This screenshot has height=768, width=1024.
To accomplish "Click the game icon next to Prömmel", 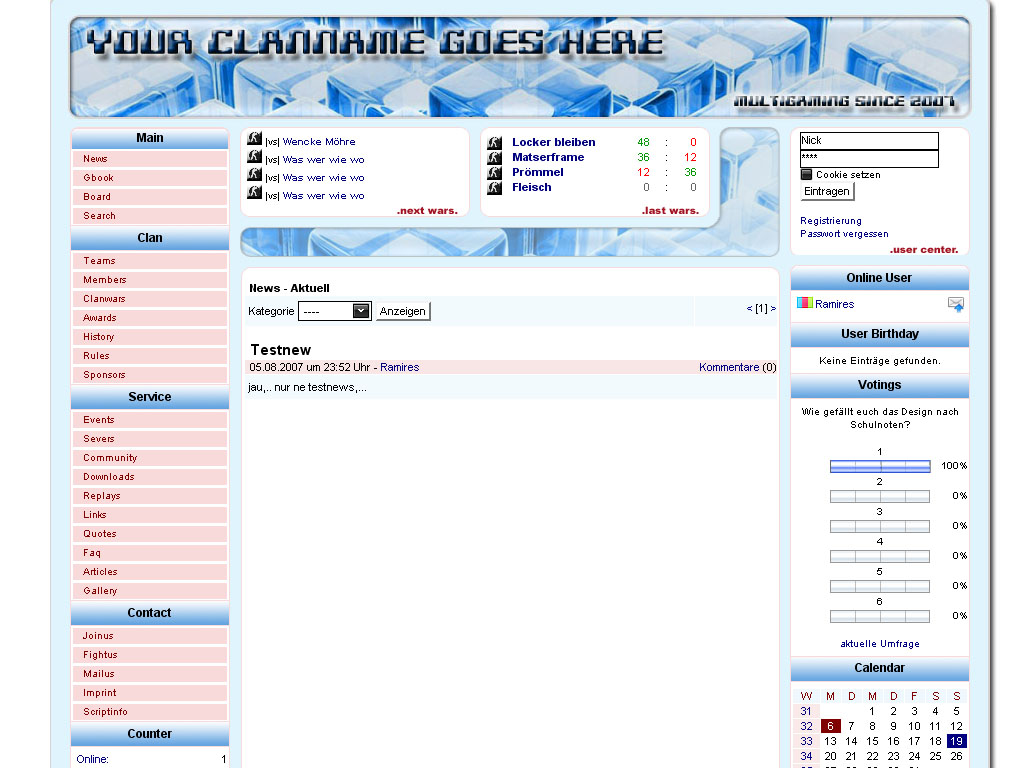I will (494, 173).
